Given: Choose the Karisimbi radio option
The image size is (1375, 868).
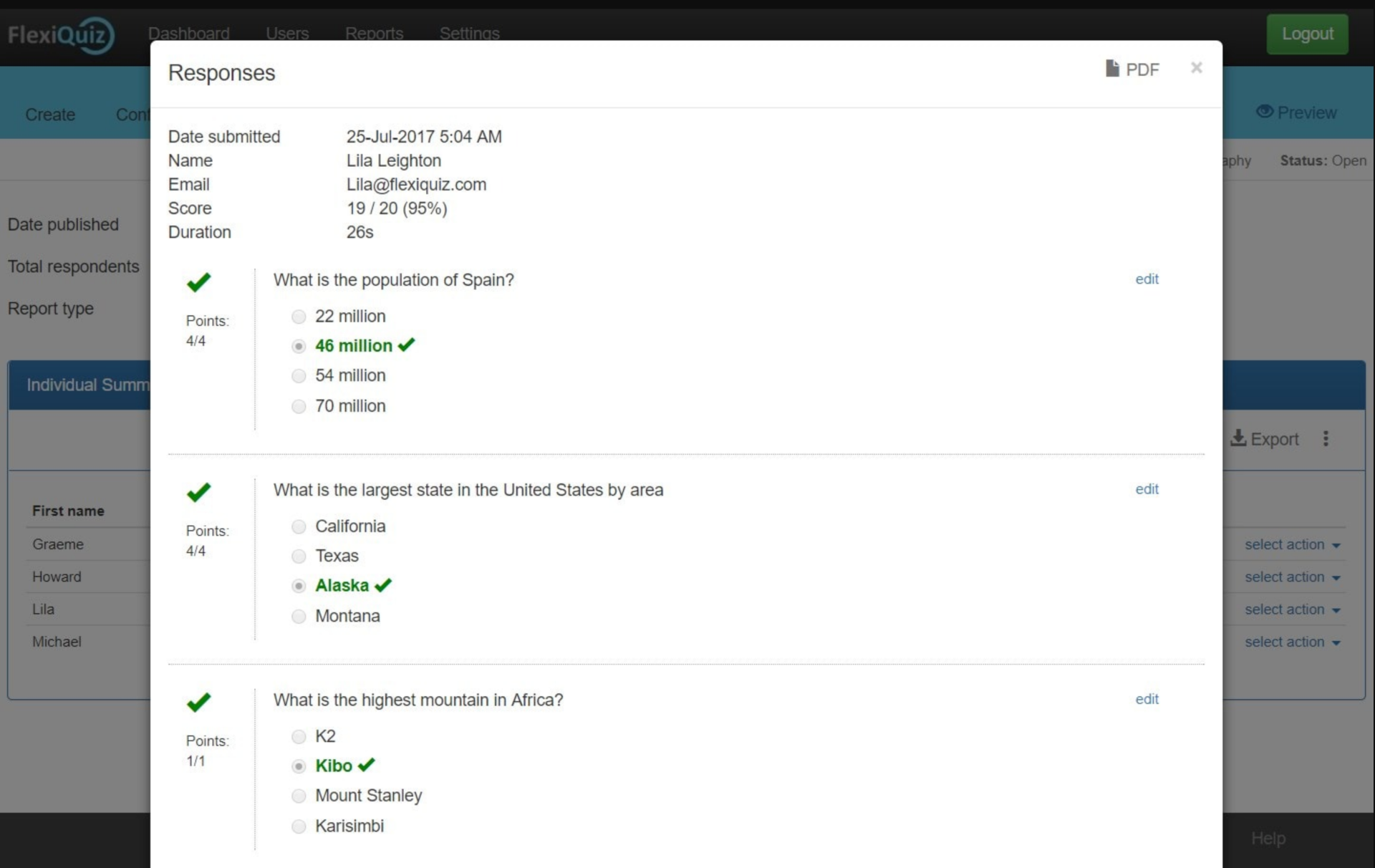Looking at the screenshot, I should click(299, 826).
